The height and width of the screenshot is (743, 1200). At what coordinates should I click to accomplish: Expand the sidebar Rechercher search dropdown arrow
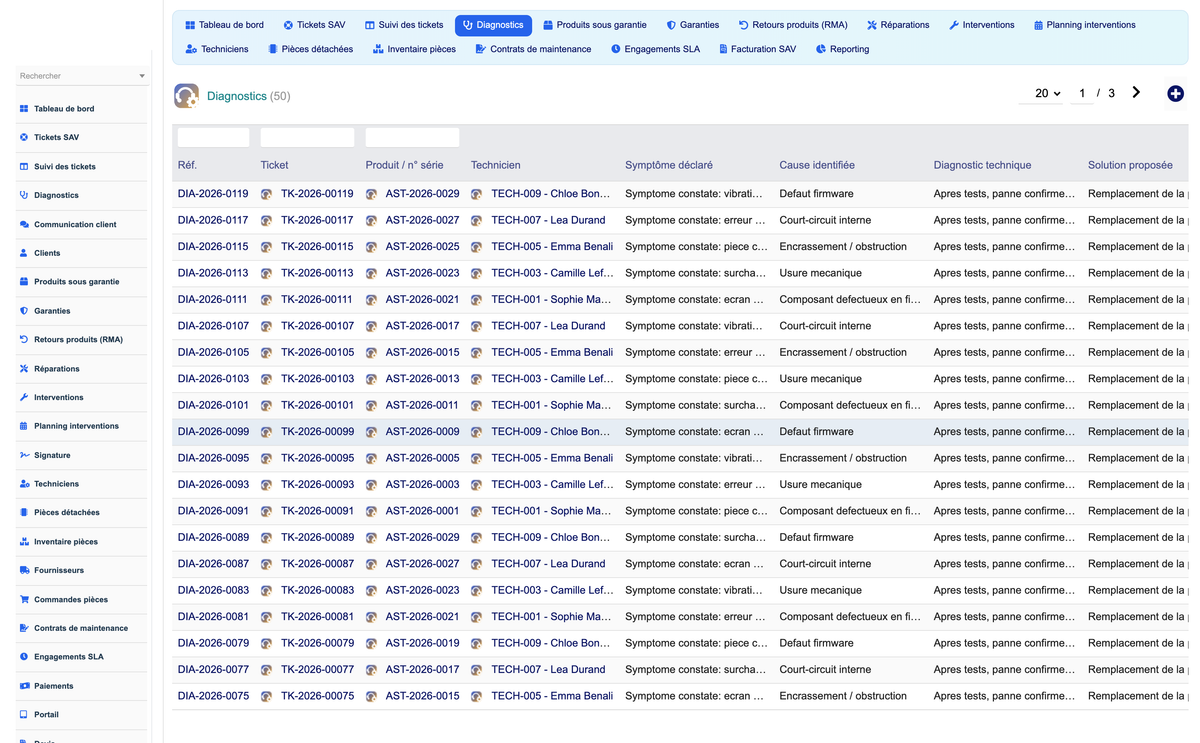click(142, 76)
